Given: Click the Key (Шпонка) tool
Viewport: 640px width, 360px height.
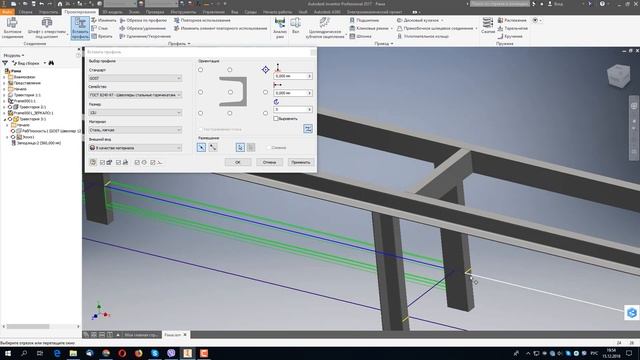Looking at the screenshot, I should (360, 36).
